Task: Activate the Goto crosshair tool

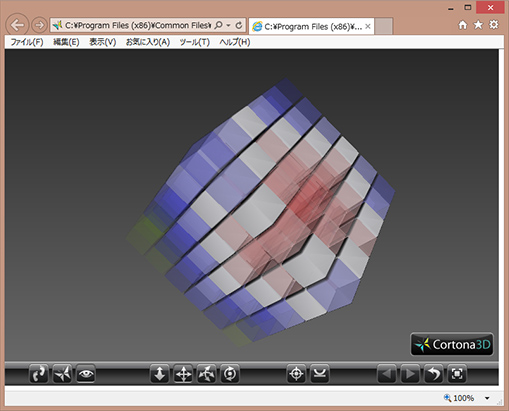Action: (x=296, y=374)
